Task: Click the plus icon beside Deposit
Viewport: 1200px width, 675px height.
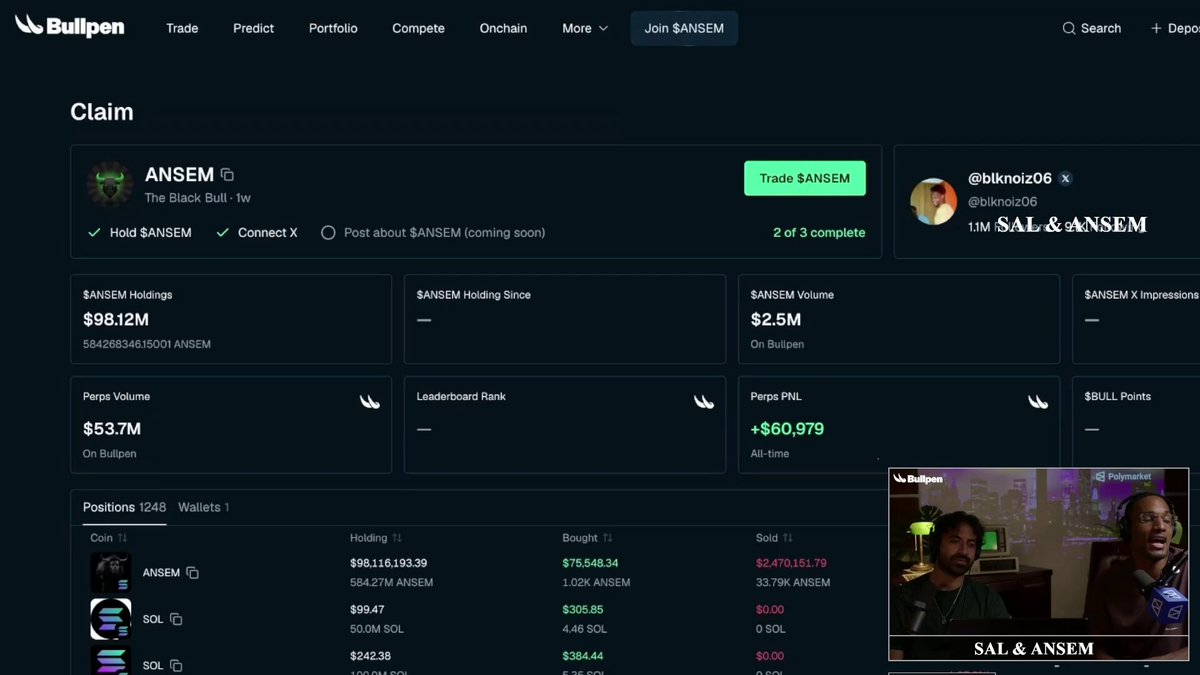Action: coord(1156,28)
